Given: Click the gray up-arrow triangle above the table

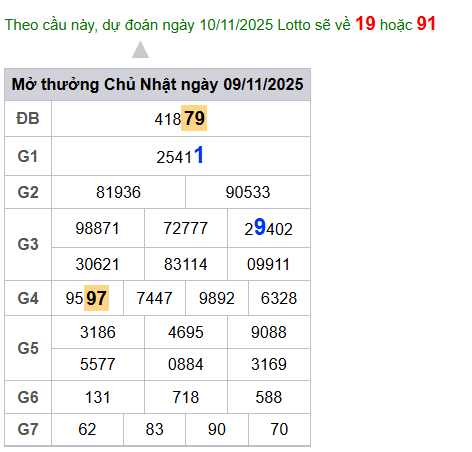Looking at the screenshot, I should 140,49.
